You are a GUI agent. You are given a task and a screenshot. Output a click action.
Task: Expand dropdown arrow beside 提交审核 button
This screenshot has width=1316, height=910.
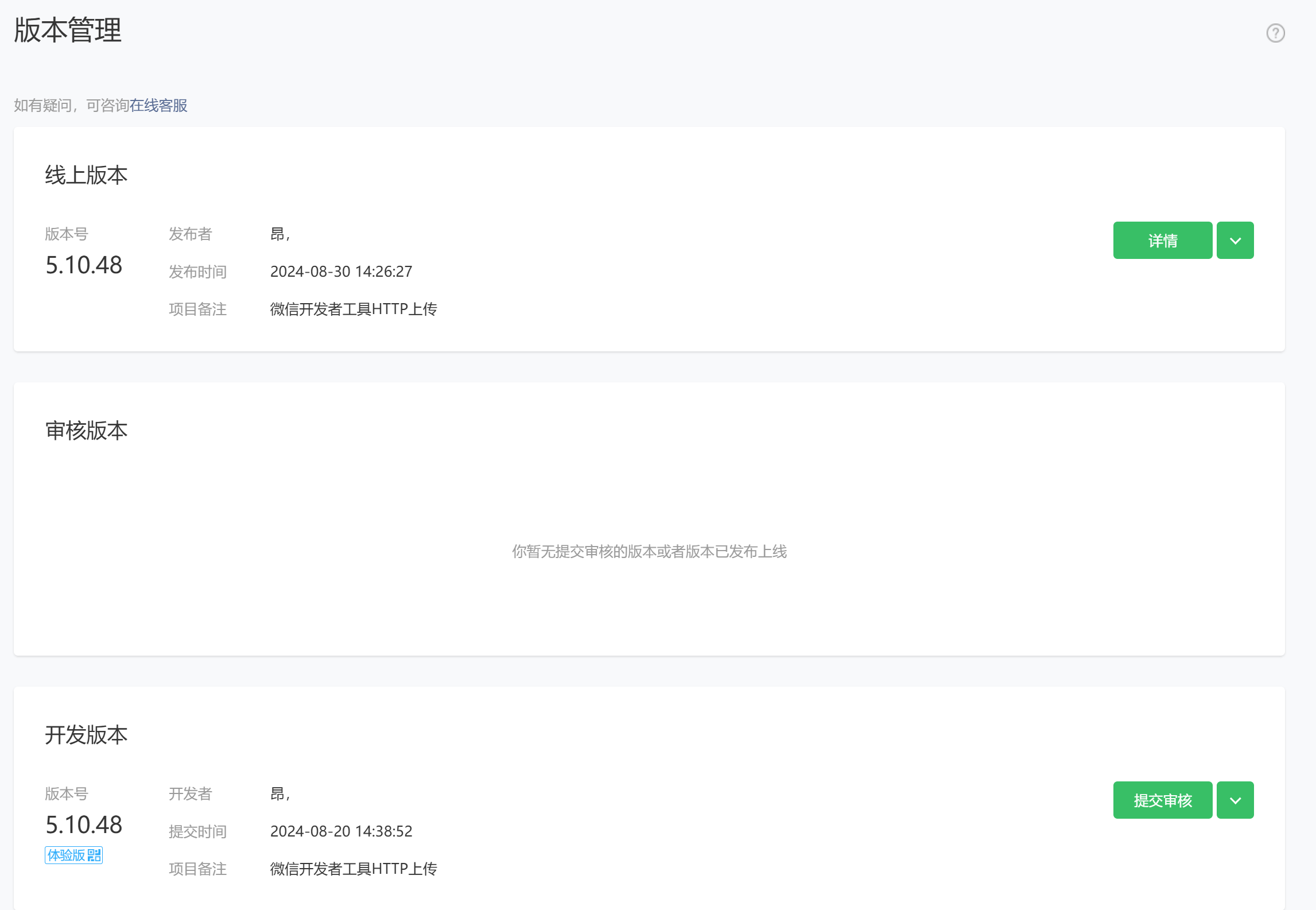point(1235,800)
